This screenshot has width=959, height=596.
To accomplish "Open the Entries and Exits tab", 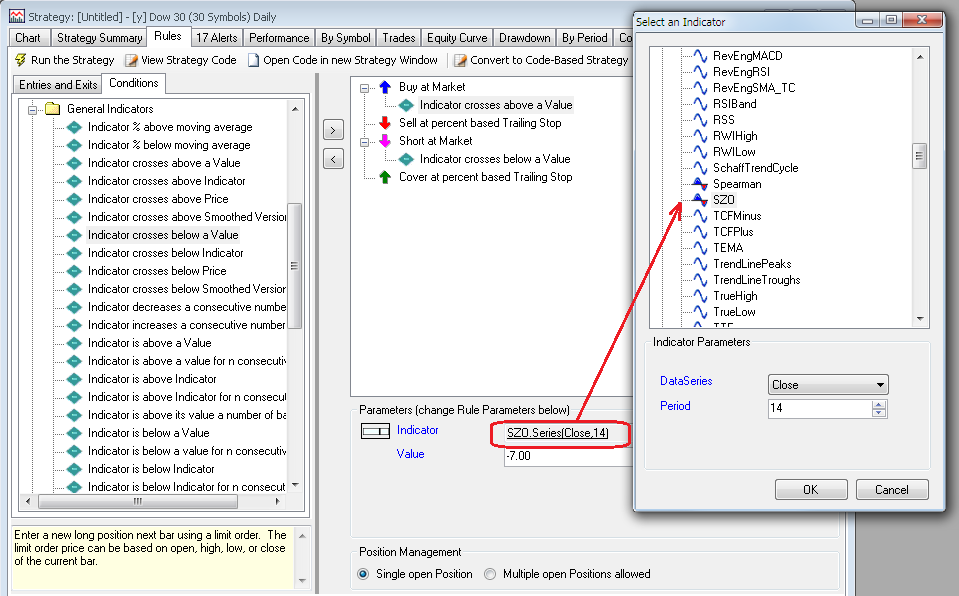I will click(58, 85).
